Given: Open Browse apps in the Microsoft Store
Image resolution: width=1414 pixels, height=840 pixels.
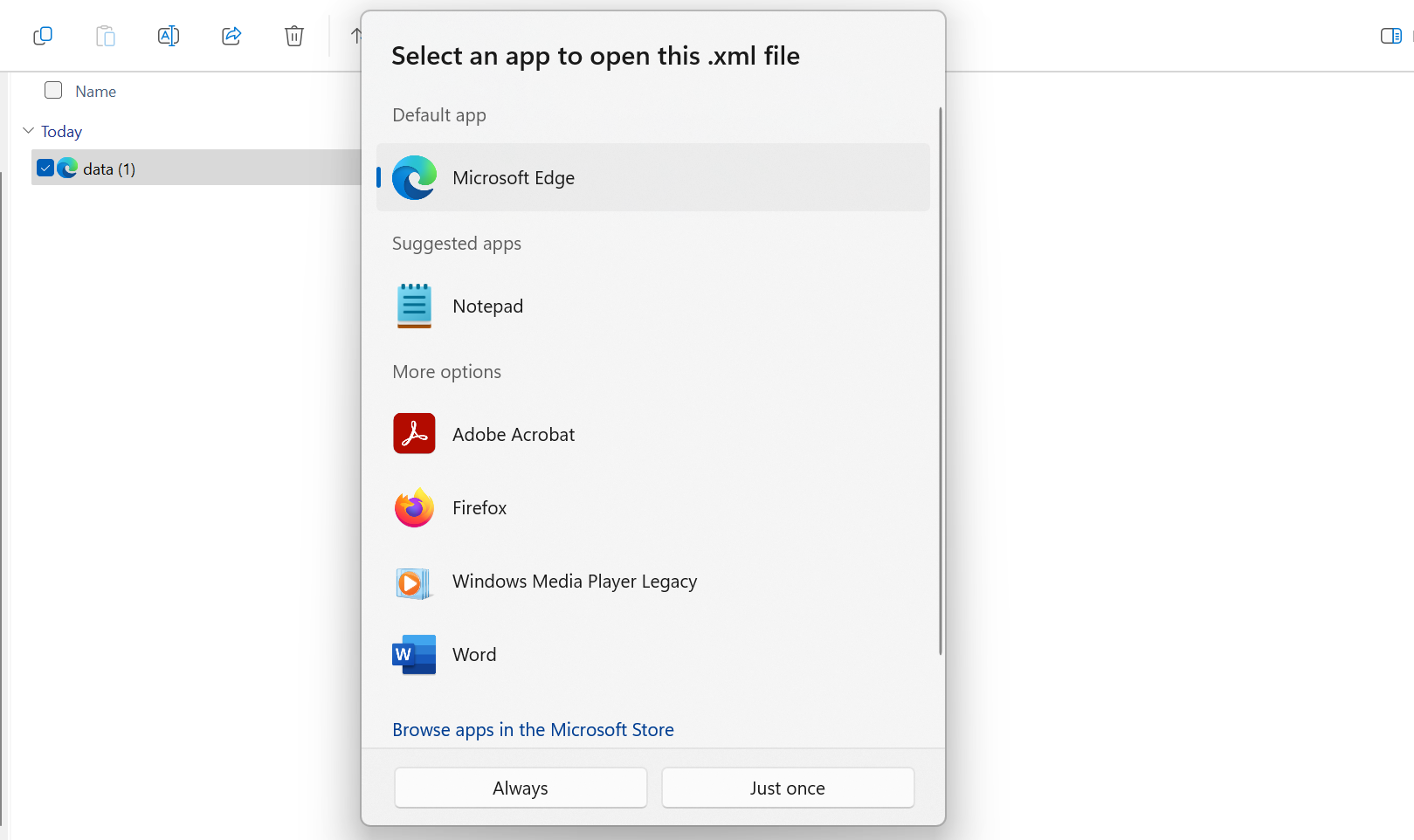Looking at the screenshot, I should point(533,730).
